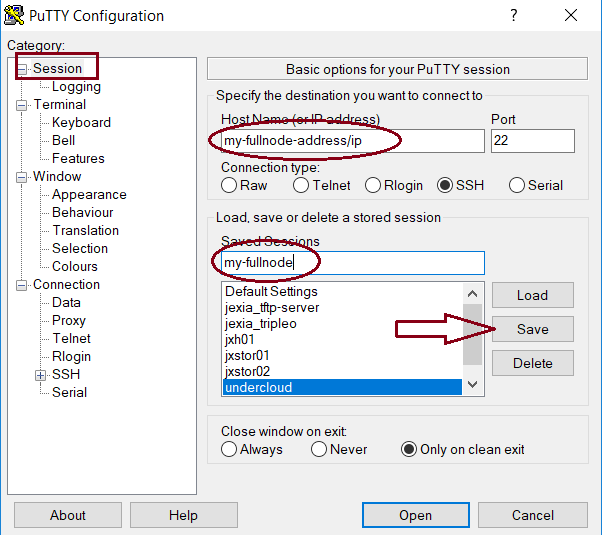Open the Window category
Image resolution: width=602 pixels, height=535 pixels.
57,177
